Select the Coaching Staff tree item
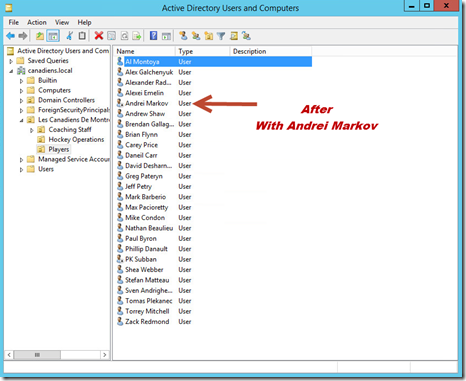Image resolution: width=466 pixels, height=381 pixels. [70, 129]
